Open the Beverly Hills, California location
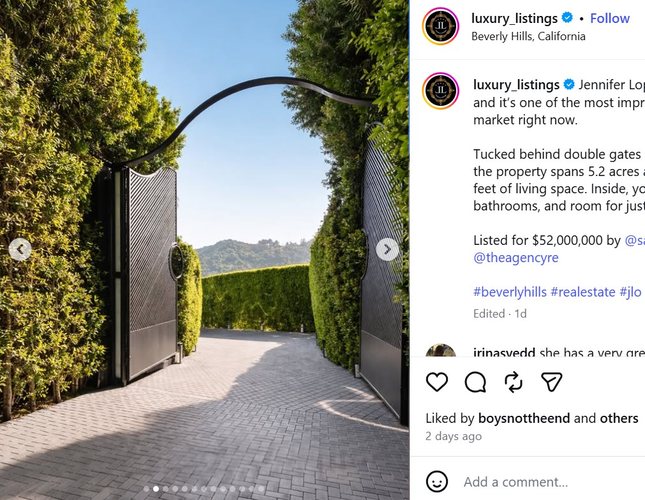This screenshot has width=645, height=500. pos(528,36)
